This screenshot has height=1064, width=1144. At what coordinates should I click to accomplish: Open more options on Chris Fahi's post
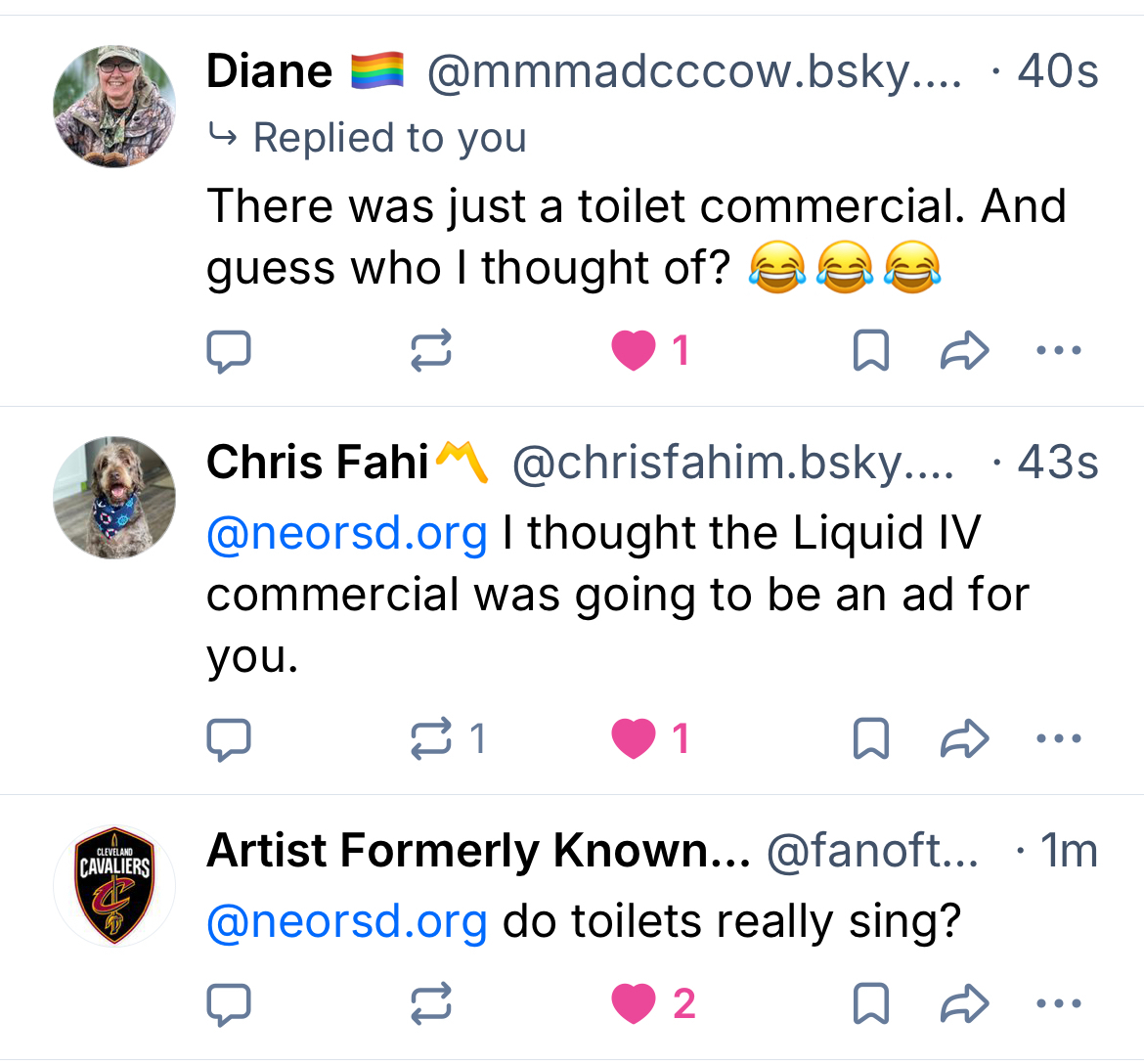(x=1058, y=739)
